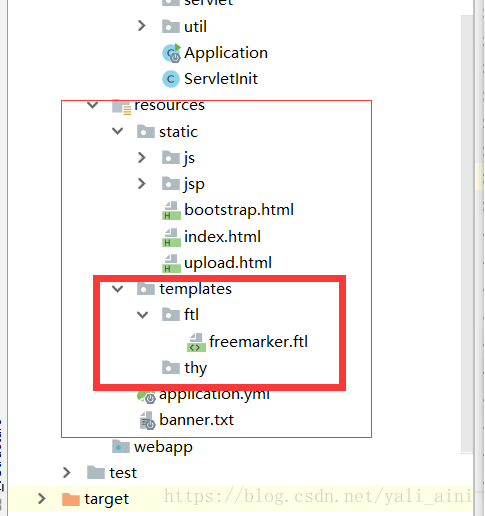Select the js folder label

189,158
